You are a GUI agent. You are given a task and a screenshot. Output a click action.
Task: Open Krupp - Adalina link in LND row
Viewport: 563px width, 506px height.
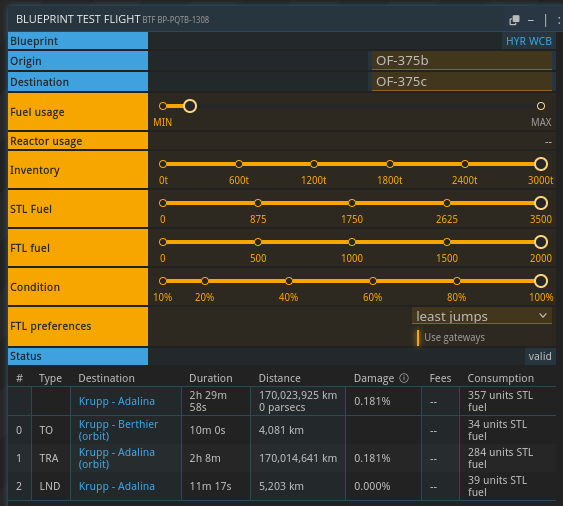[x=117, y=486]
